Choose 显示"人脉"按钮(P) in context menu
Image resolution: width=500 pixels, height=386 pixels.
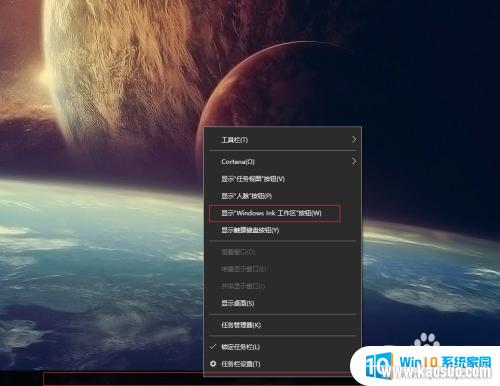point(283,196)
